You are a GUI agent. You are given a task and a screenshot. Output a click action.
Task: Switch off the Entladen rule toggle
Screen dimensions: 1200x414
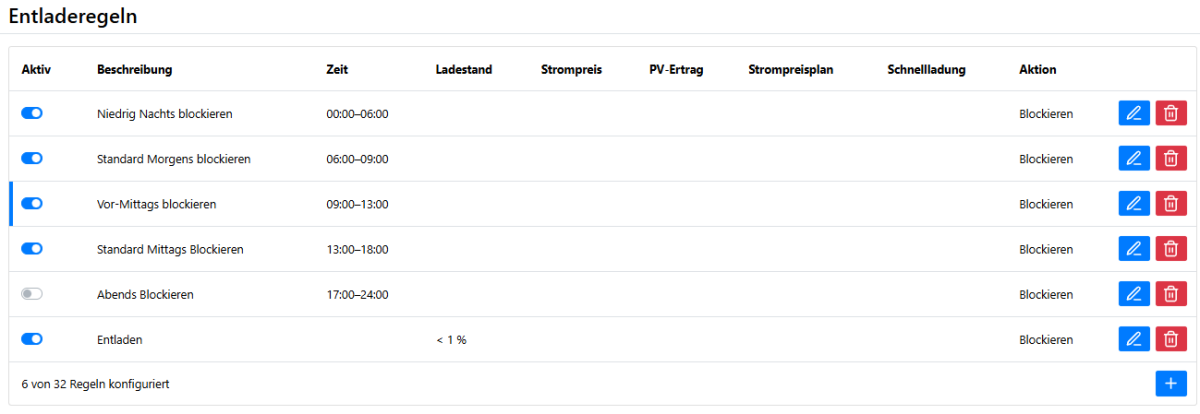(x=32, y=339)
